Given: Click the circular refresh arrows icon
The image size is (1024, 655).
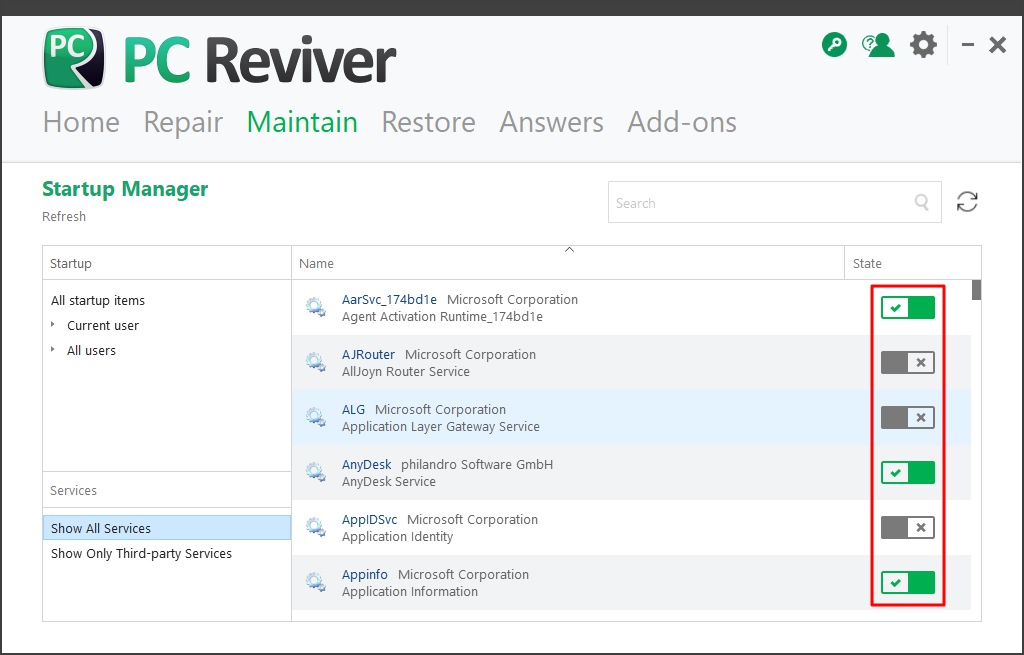Looking at the screenshot, I should 967,202.
